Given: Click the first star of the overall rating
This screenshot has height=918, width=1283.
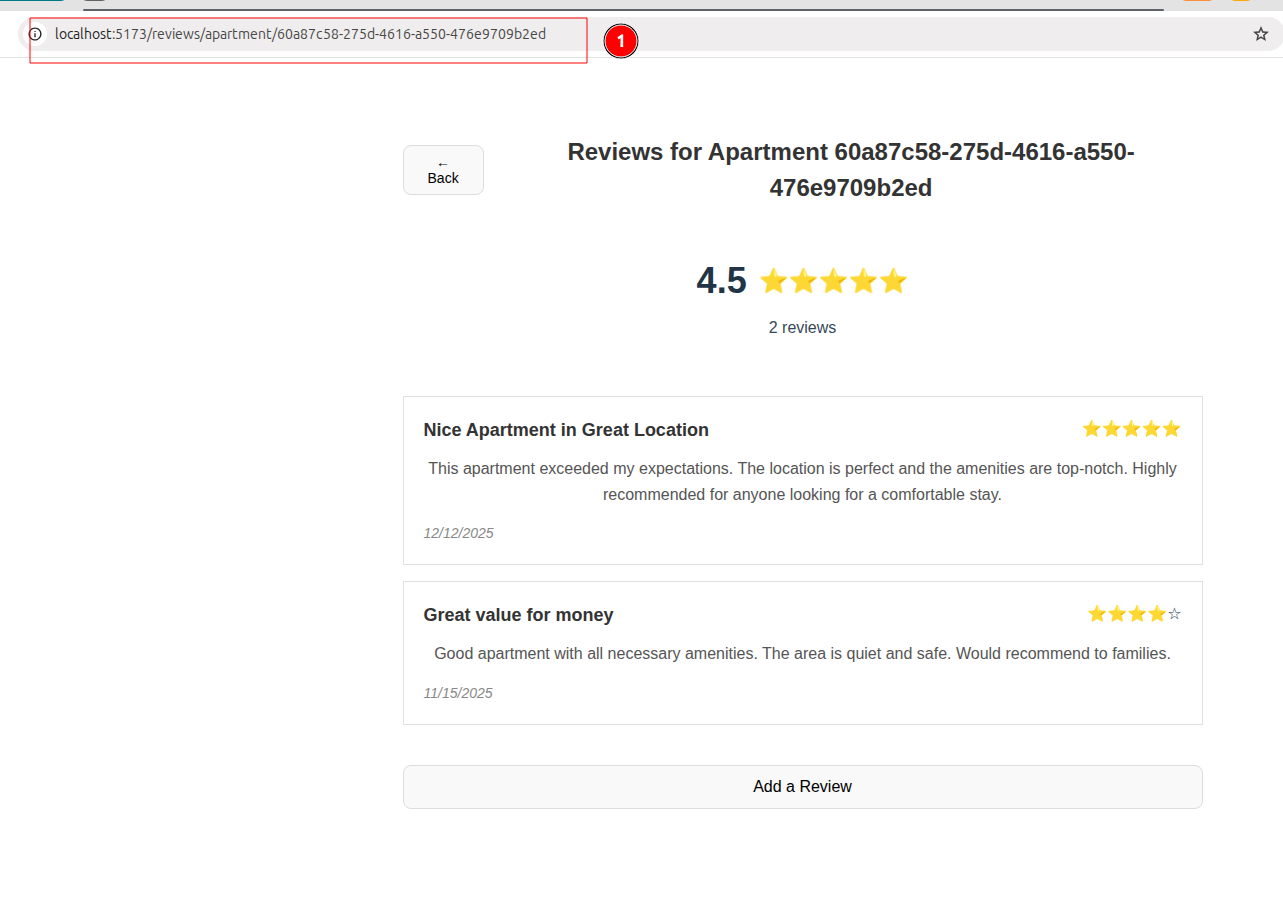Looking at the screenshot, I should coord(773,282).
